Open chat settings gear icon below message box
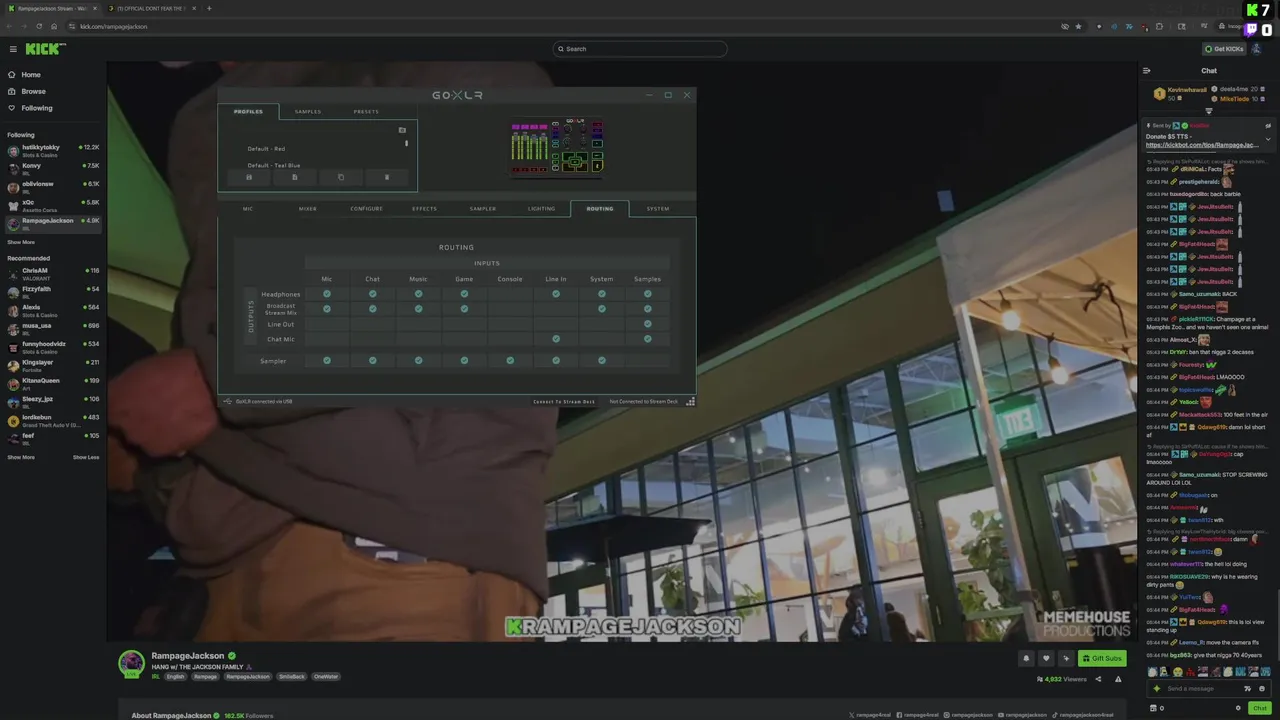Viewport: 1280px width, 720px height. click(x=1238, y=708)
